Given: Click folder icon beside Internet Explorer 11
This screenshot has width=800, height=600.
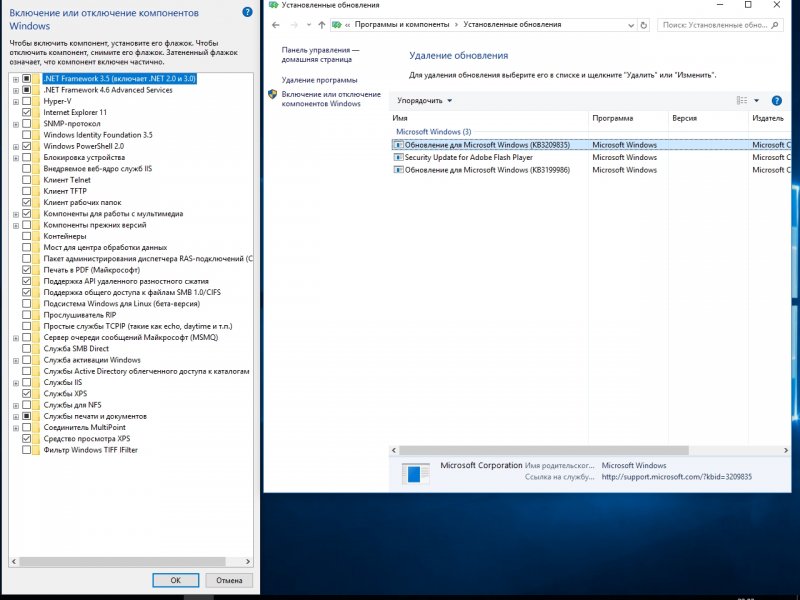Looking at the screenshot, I should pos(36,112).
